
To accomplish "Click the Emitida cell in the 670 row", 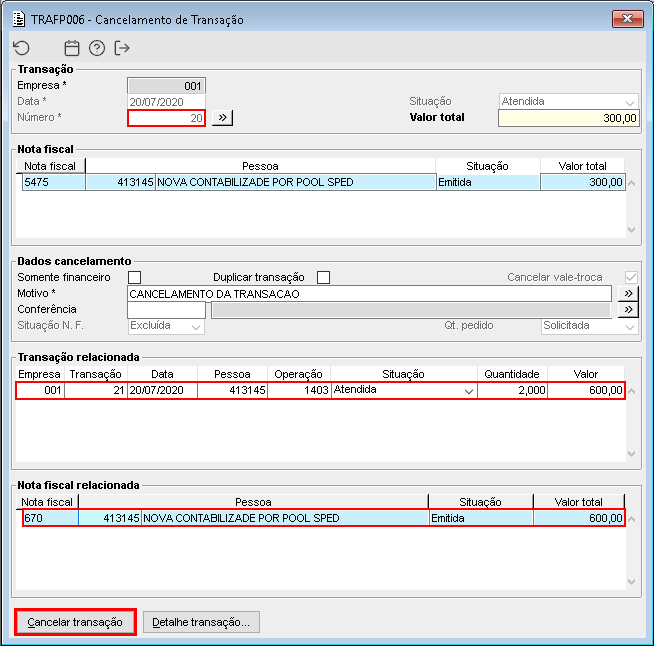I will pos(481,518).
